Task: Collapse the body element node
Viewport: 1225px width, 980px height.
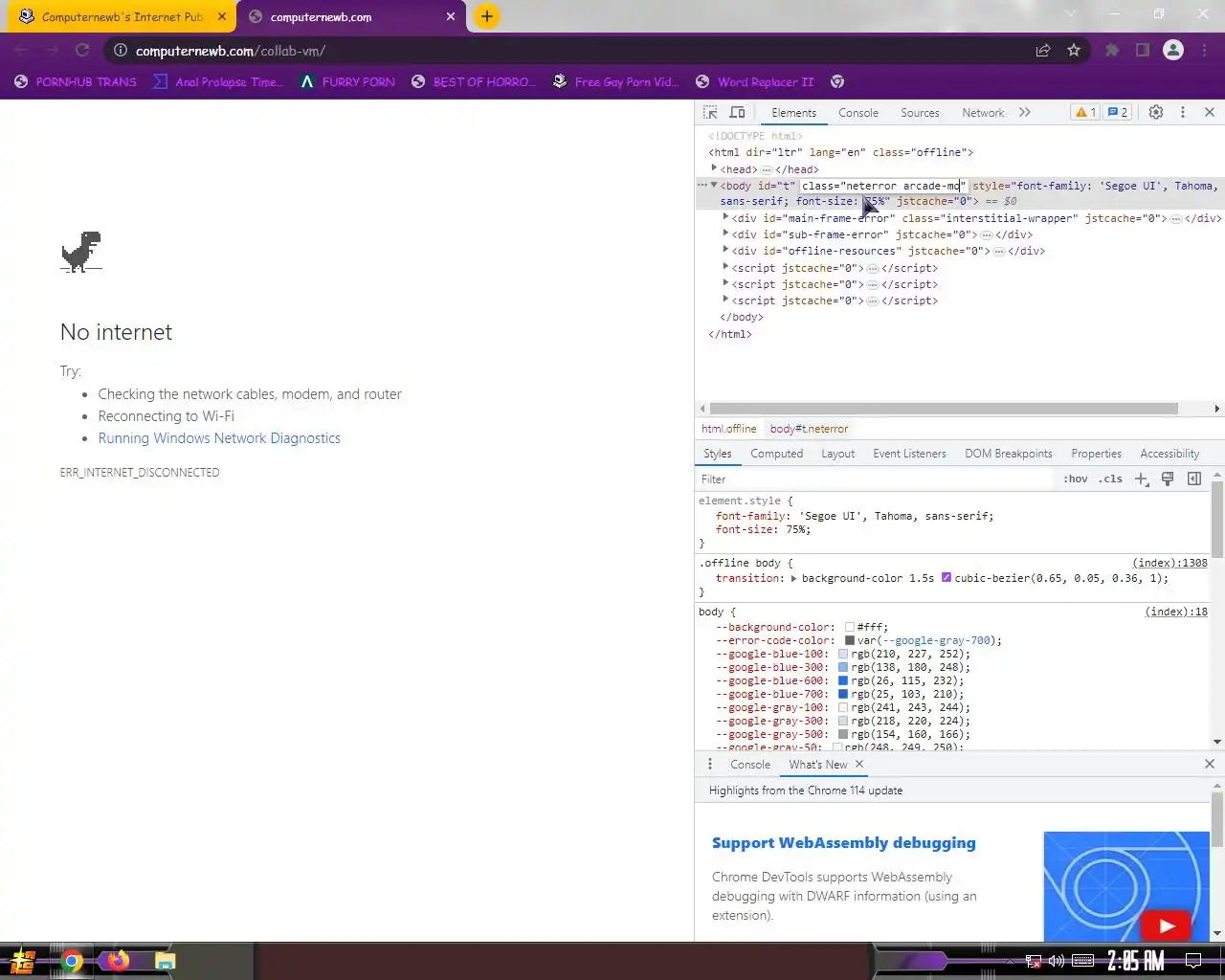Action: (714, 185)
